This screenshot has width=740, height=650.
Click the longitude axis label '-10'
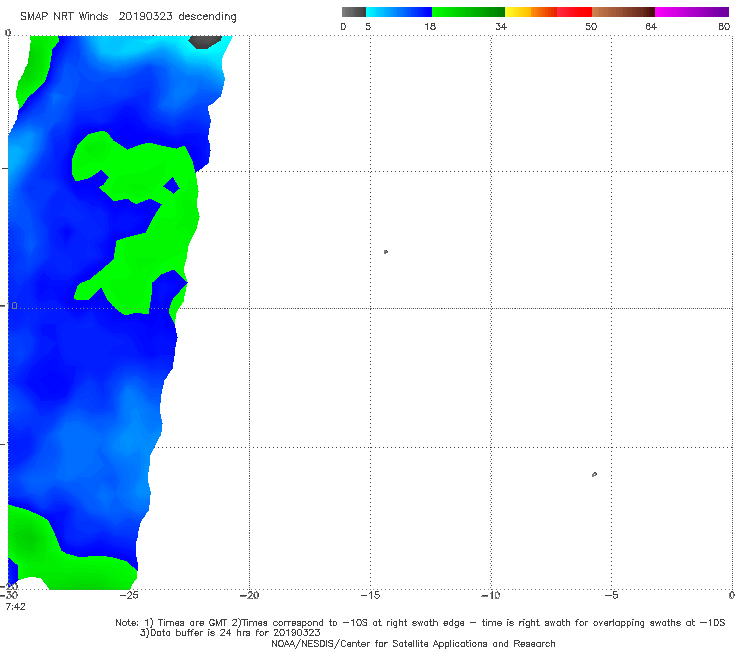[490, 595]
